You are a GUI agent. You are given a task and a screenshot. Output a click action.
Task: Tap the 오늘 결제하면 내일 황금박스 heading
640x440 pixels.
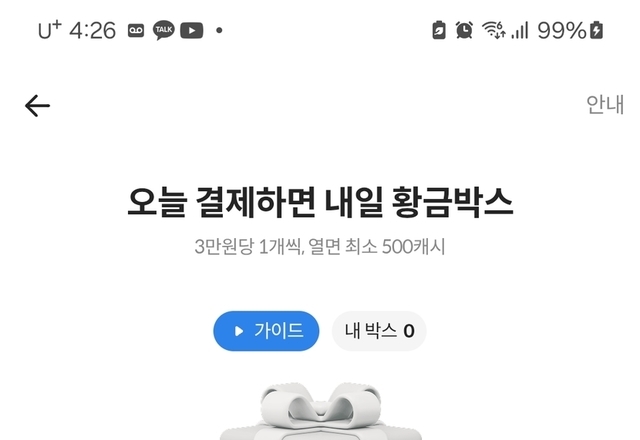click(320, 203)
